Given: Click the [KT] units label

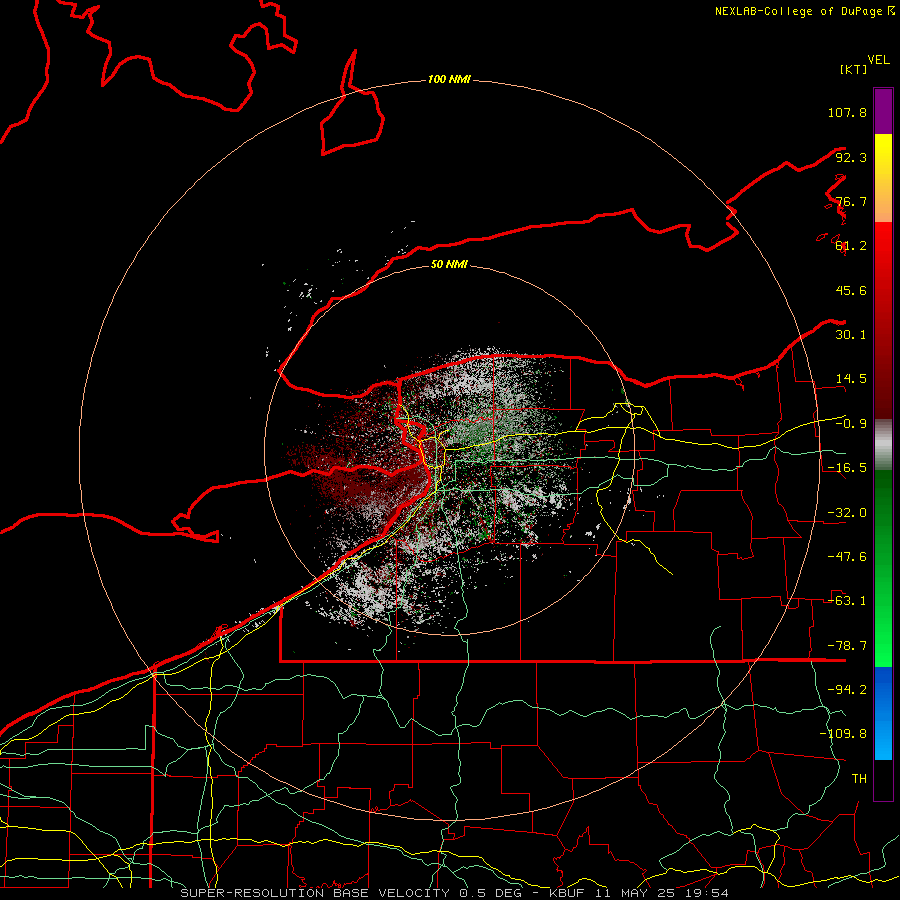Looking at the screenshot, I should 853,69.
